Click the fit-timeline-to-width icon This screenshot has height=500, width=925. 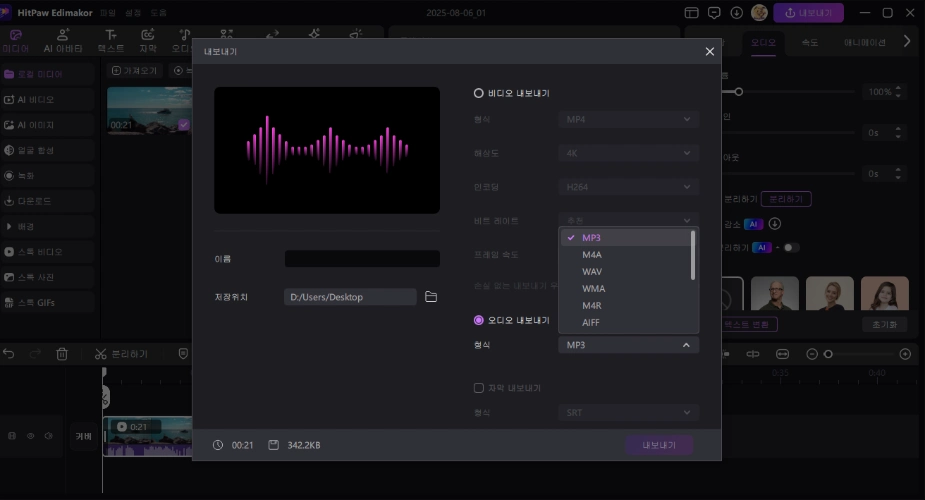782,354
